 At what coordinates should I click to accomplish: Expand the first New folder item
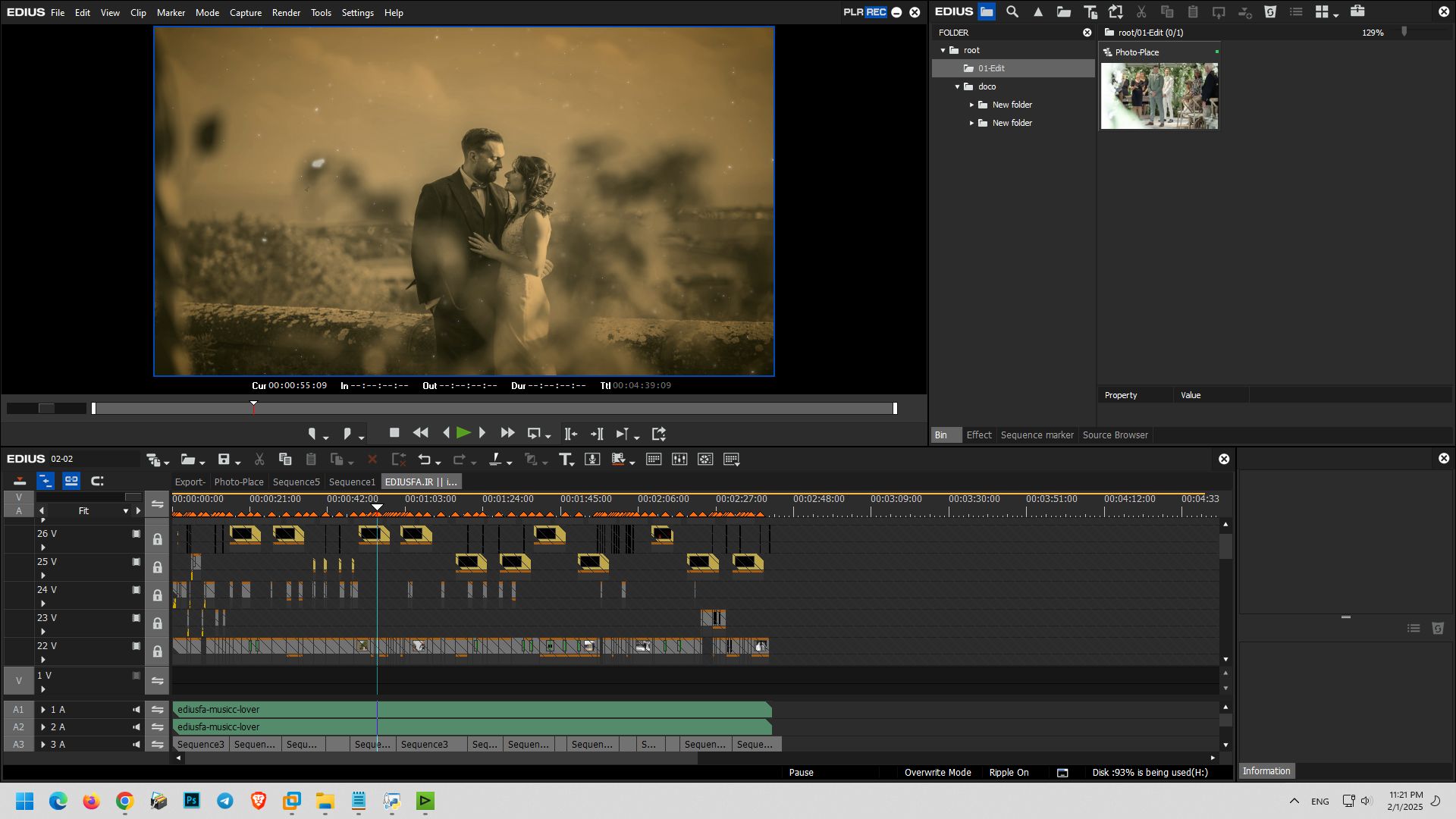coord(971,105)
